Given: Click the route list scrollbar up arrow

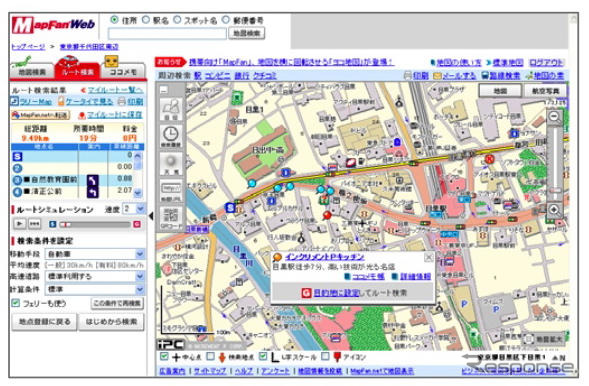Looking at the screenshot, I should click(x=138, y=155).
